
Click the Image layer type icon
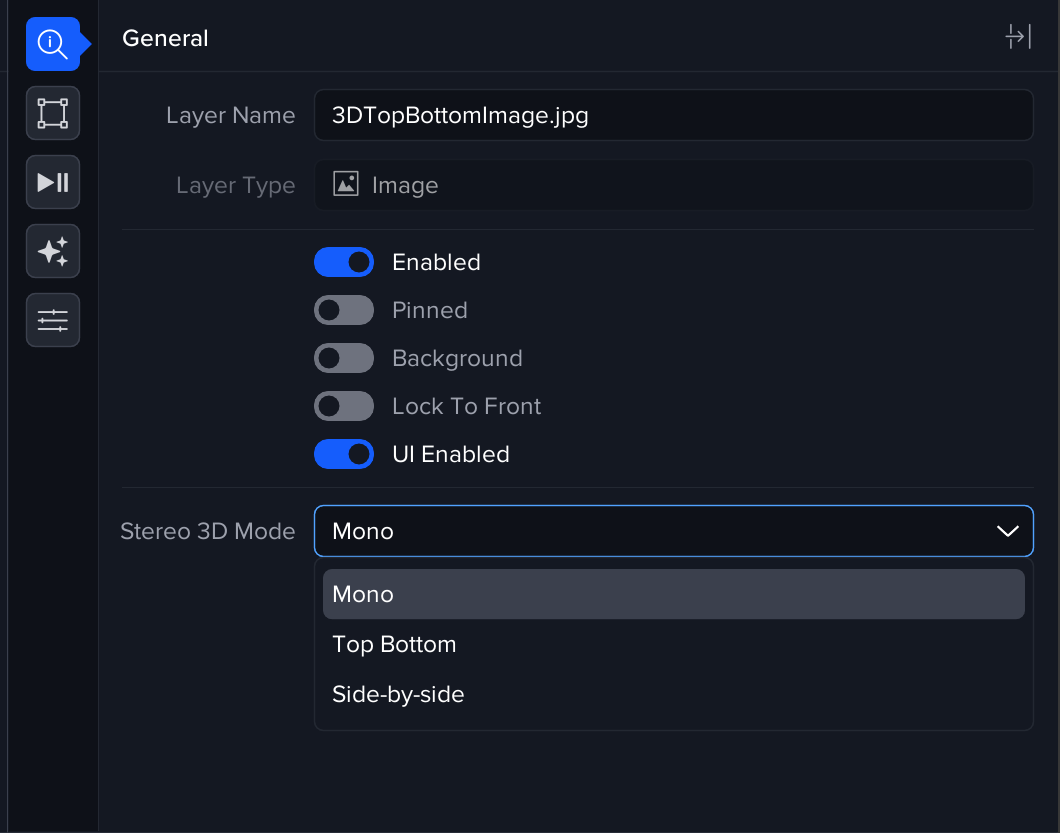346,185
